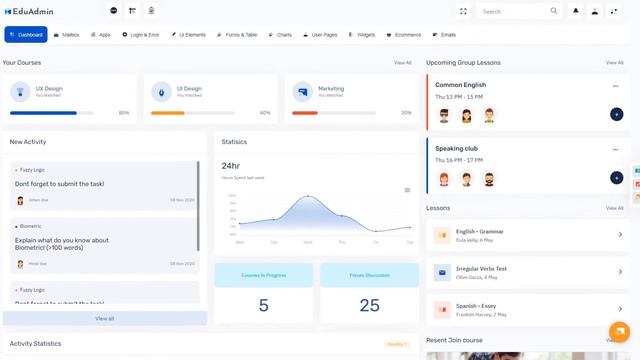Click the New Activity list scrollbar
Image resolution: width=640 pixels, height=360 pixels.
[198, 206]
